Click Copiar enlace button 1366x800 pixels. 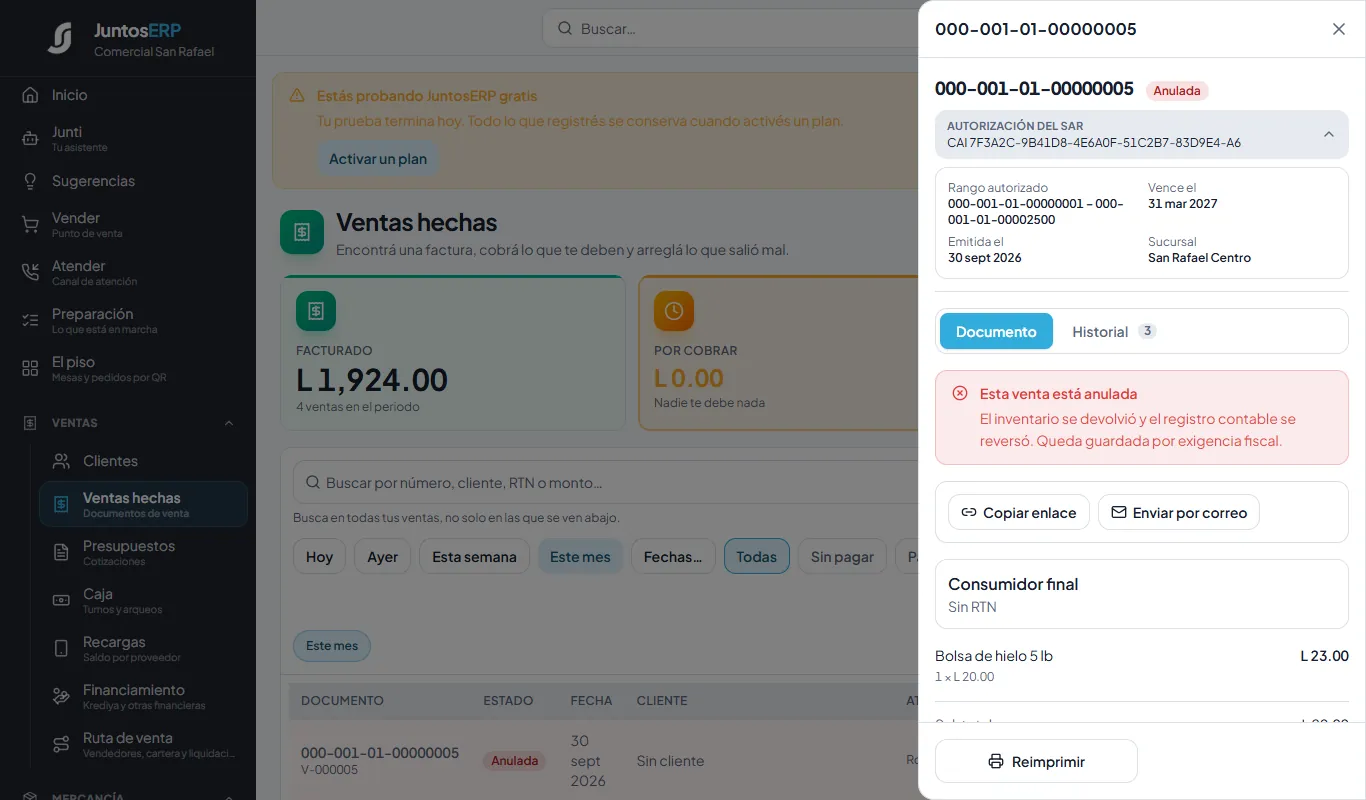(x=1019, y=512)
